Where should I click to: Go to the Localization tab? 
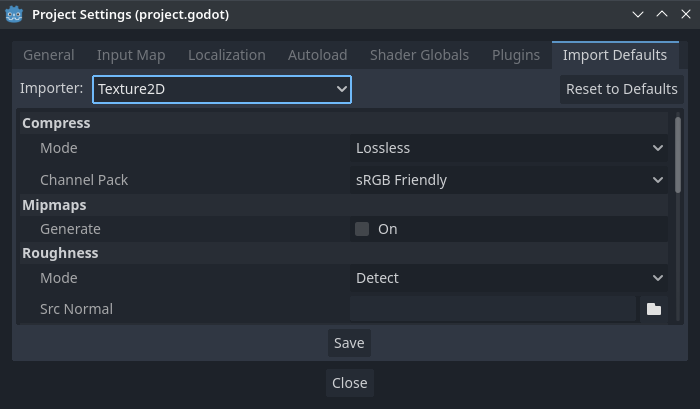227,55
